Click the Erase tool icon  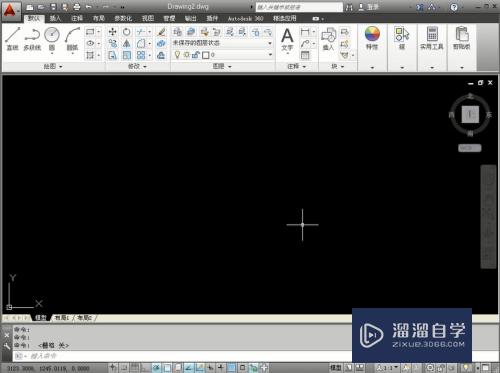[161, 32]
